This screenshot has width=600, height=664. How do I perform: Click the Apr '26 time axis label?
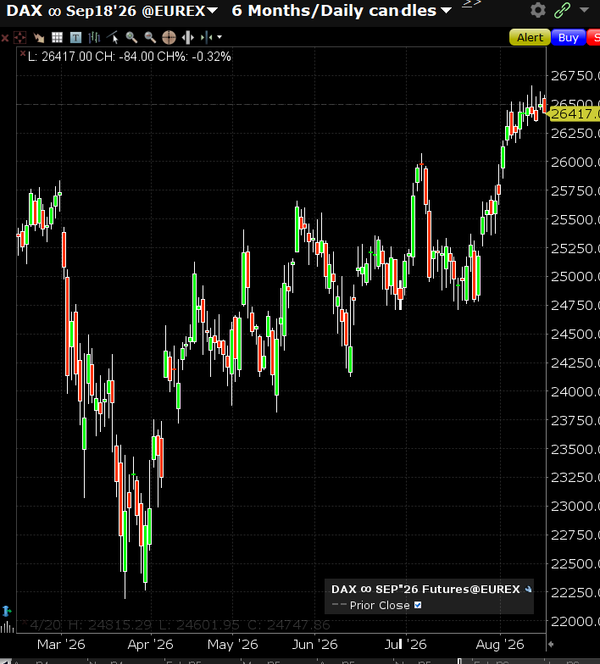point(150,645)
